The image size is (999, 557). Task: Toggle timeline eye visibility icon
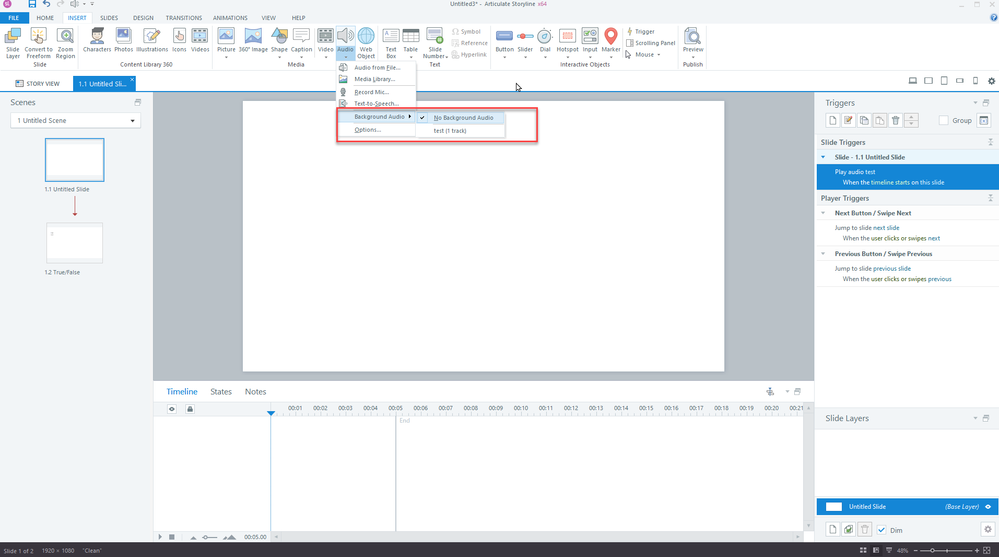pyautogui.click(x=171, y=408)
